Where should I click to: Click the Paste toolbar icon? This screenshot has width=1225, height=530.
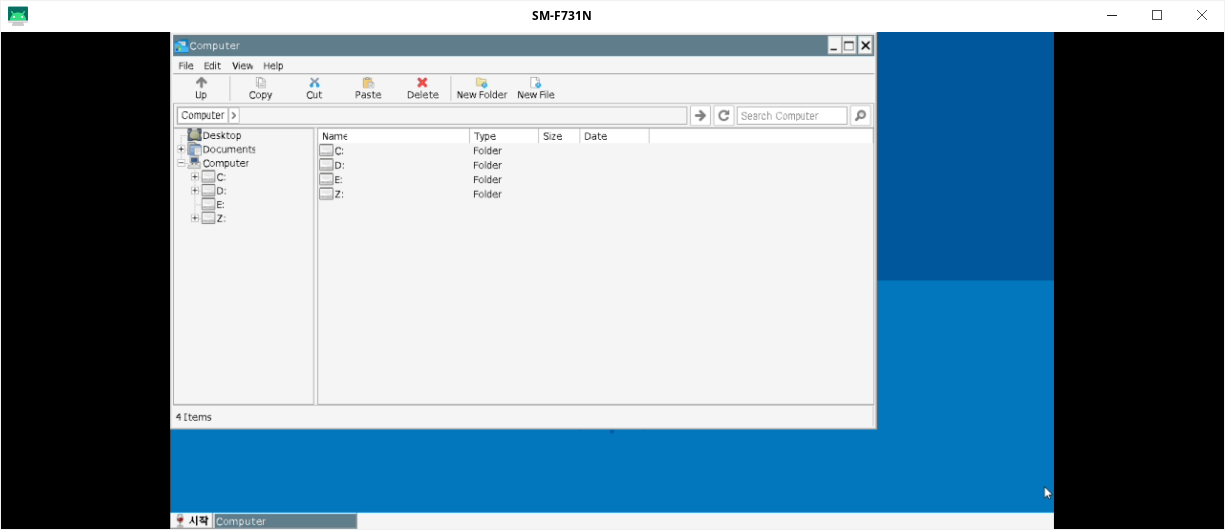pos(368,83)
